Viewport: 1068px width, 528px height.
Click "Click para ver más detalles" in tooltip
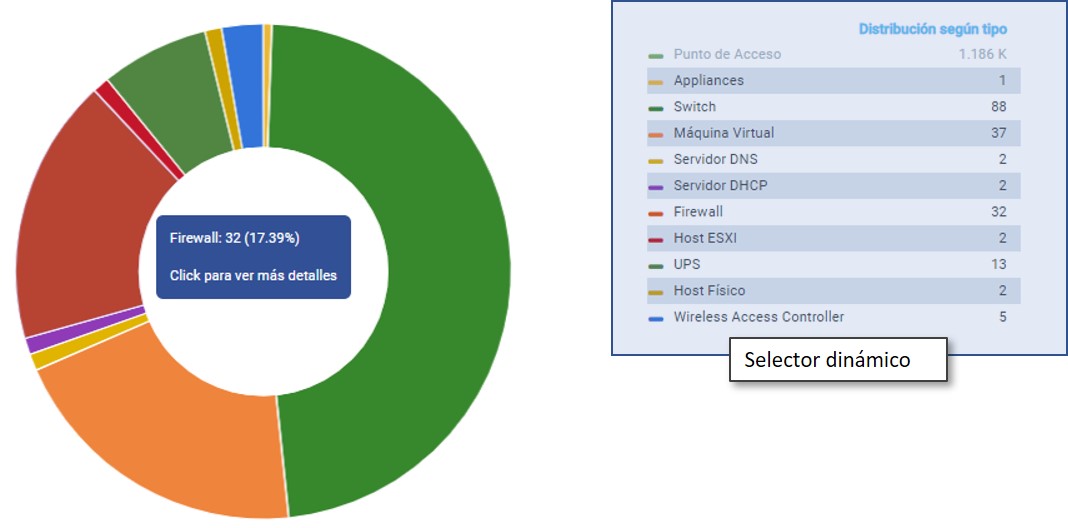(253, 275)
